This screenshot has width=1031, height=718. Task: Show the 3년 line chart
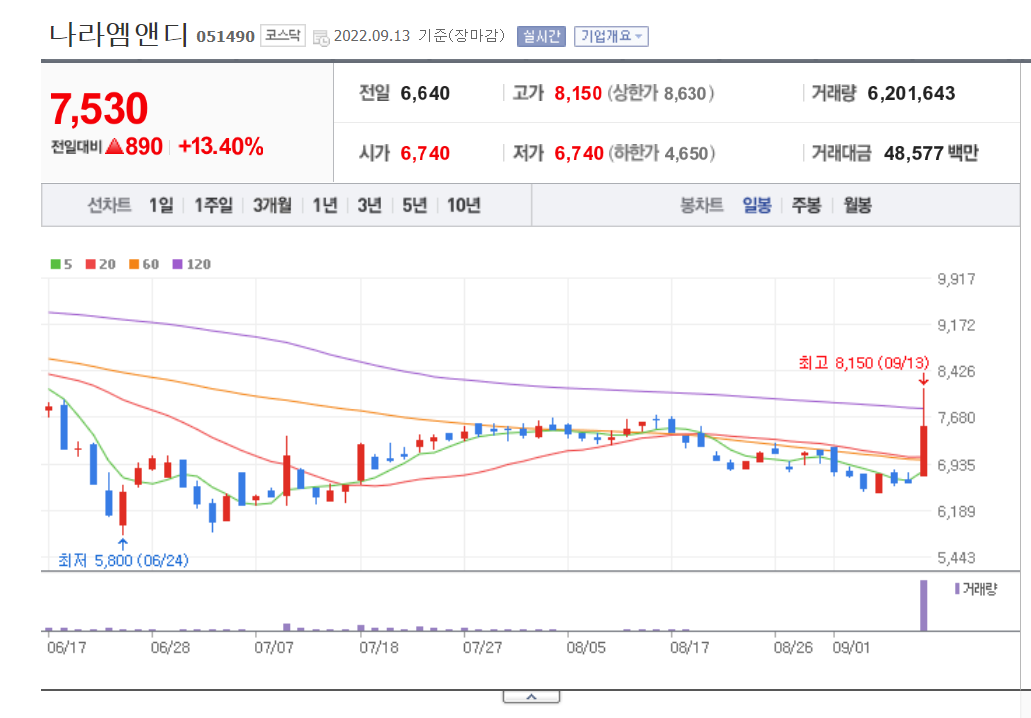(x=370, y=205)
